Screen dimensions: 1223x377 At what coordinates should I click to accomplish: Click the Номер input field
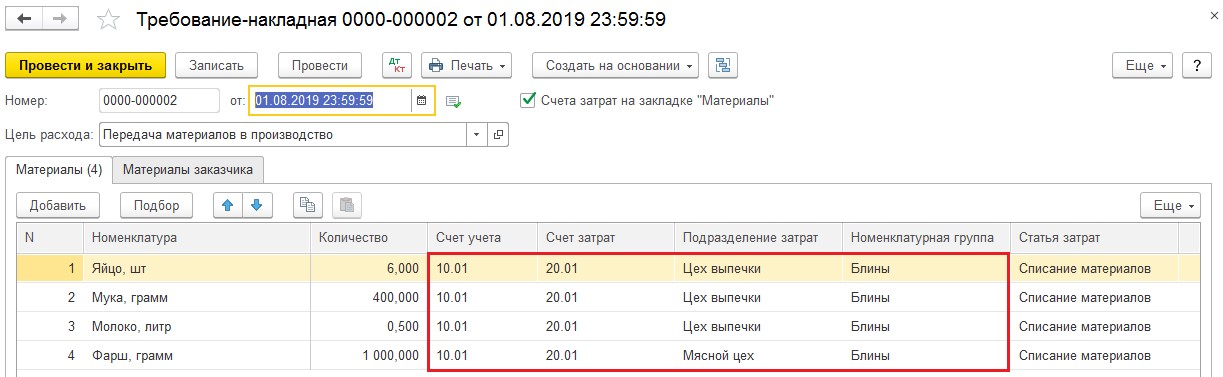pos(159,101)
